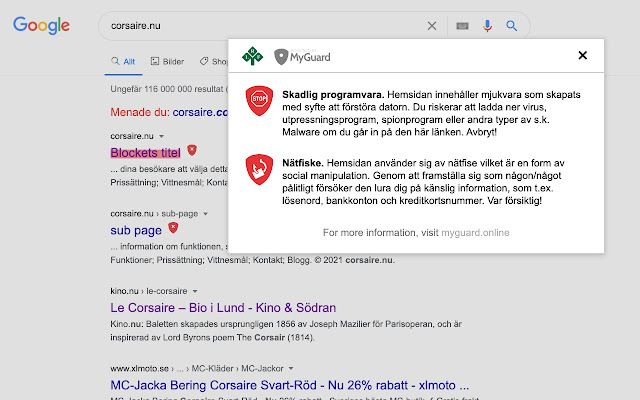Viewport: 640px width, 400px height.
Task: Click the blue magnifier search button
Action: pos(512,26)
